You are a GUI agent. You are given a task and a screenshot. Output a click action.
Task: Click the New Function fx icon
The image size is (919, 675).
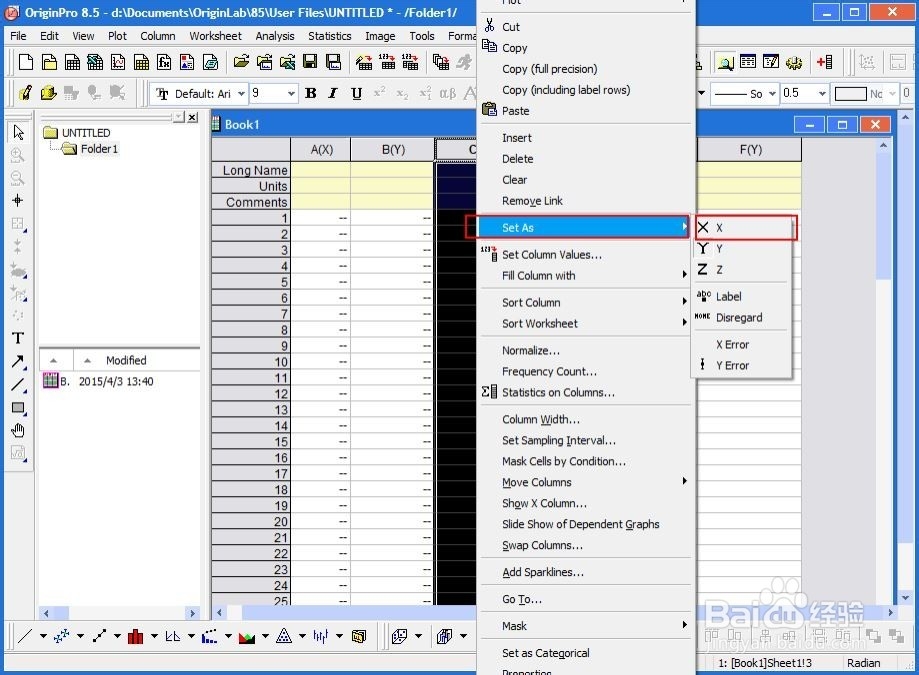point(165,62)
